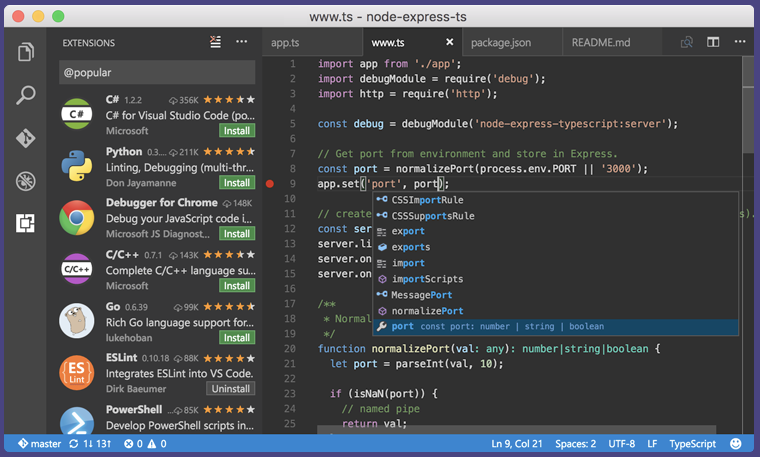This screenshot has height=457, width=760.
Task: Open the Debug view icon
Action: pos(26,181)
